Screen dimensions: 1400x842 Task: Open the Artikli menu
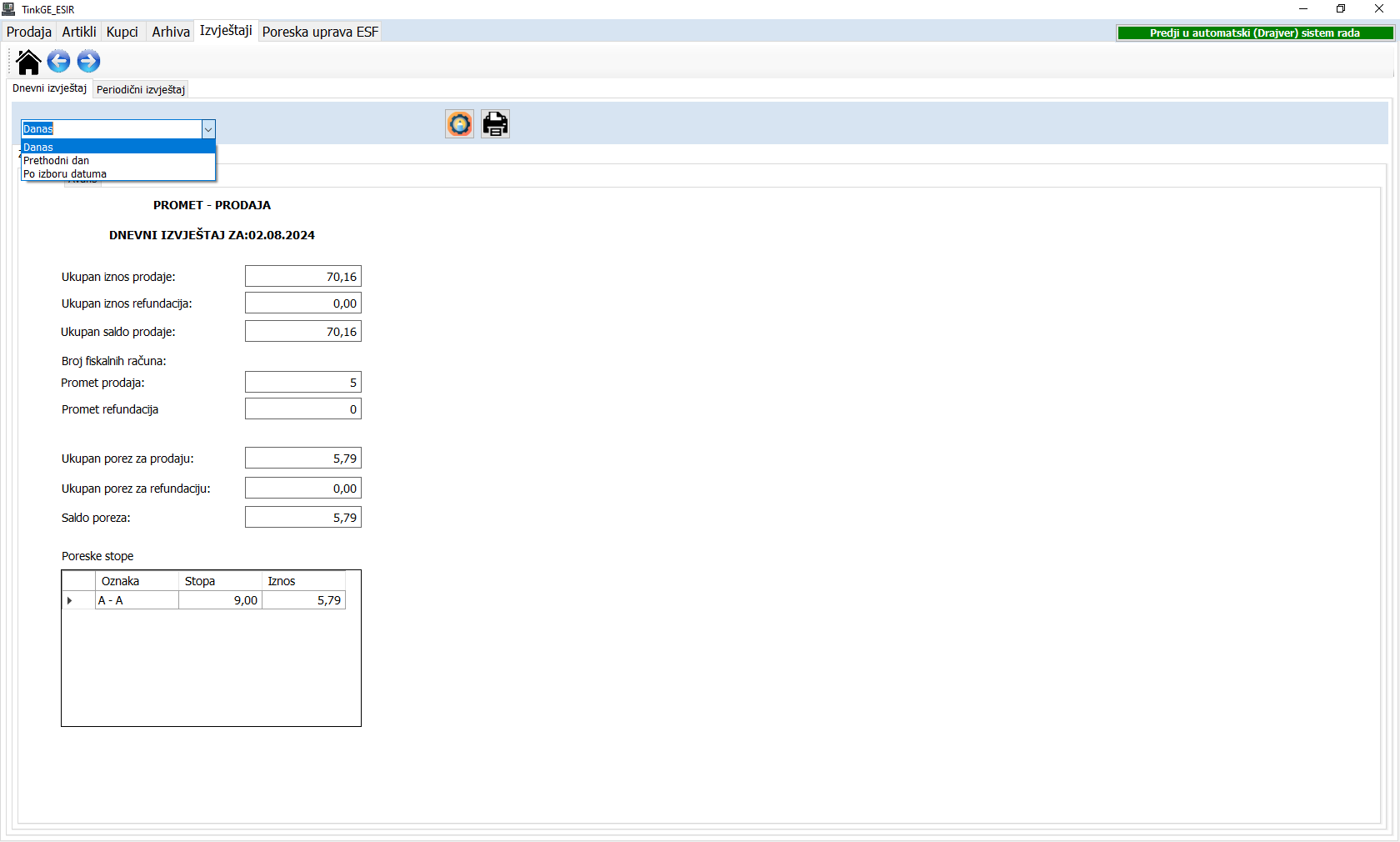pos(79,32)
